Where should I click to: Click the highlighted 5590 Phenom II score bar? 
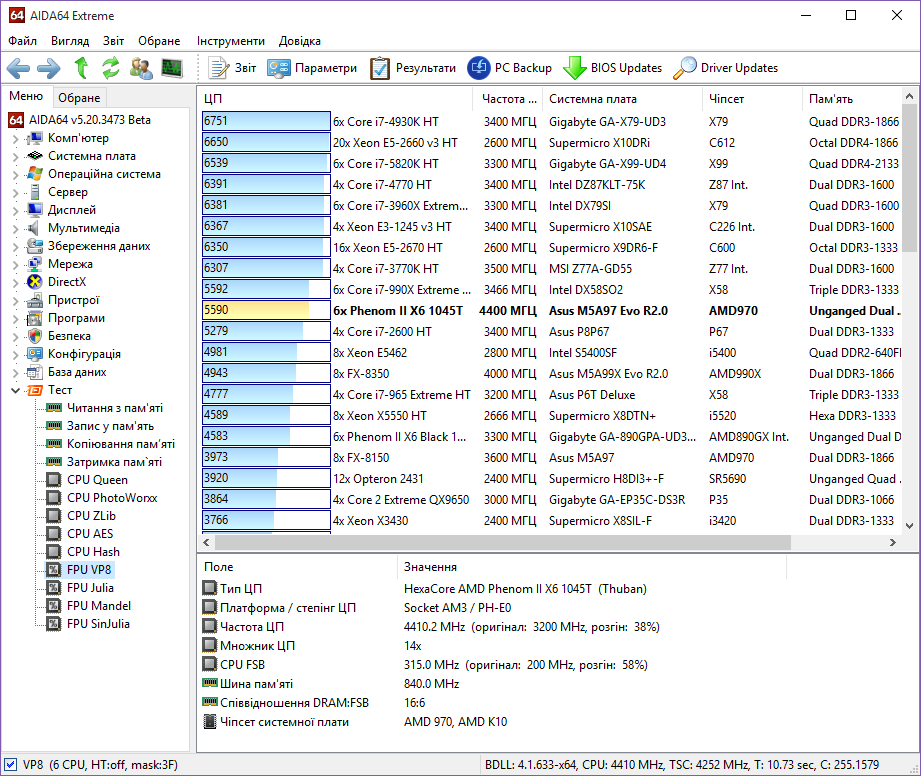266,310
